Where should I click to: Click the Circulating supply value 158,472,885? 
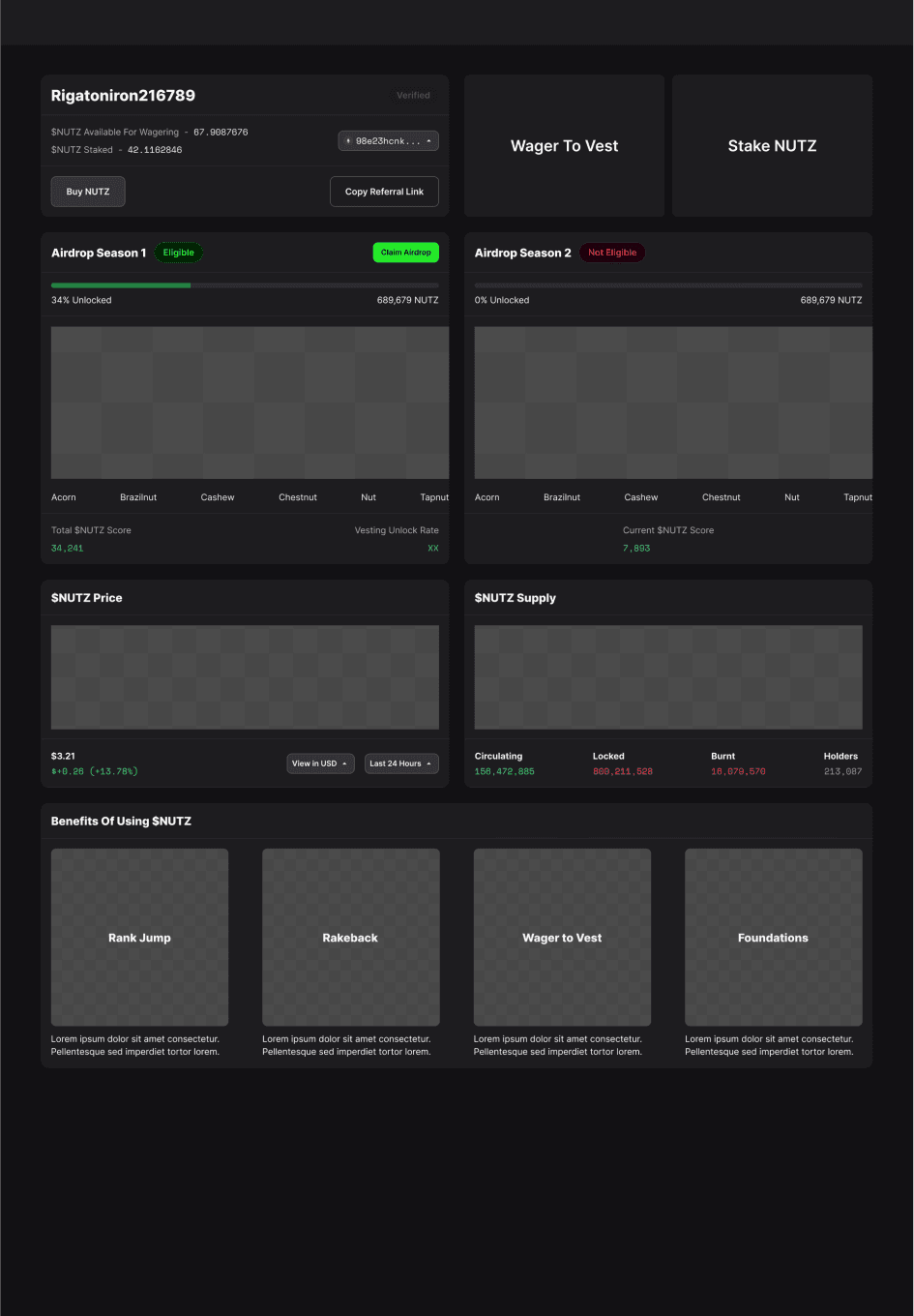pyautogui.click(x=505, y=771)
